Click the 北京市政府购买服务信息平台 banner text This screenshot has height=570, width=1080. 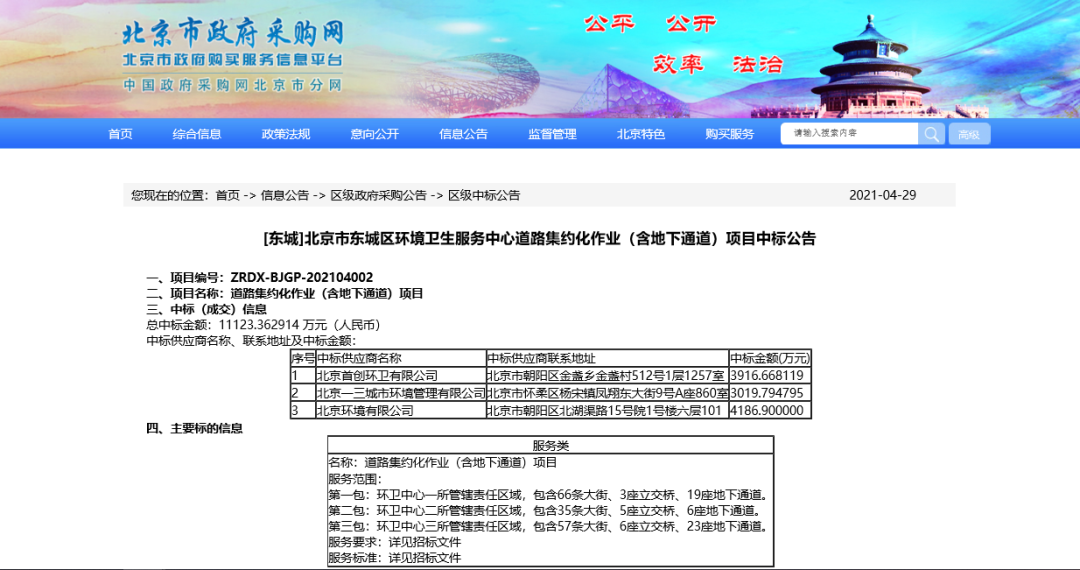[x=233, y=61]
